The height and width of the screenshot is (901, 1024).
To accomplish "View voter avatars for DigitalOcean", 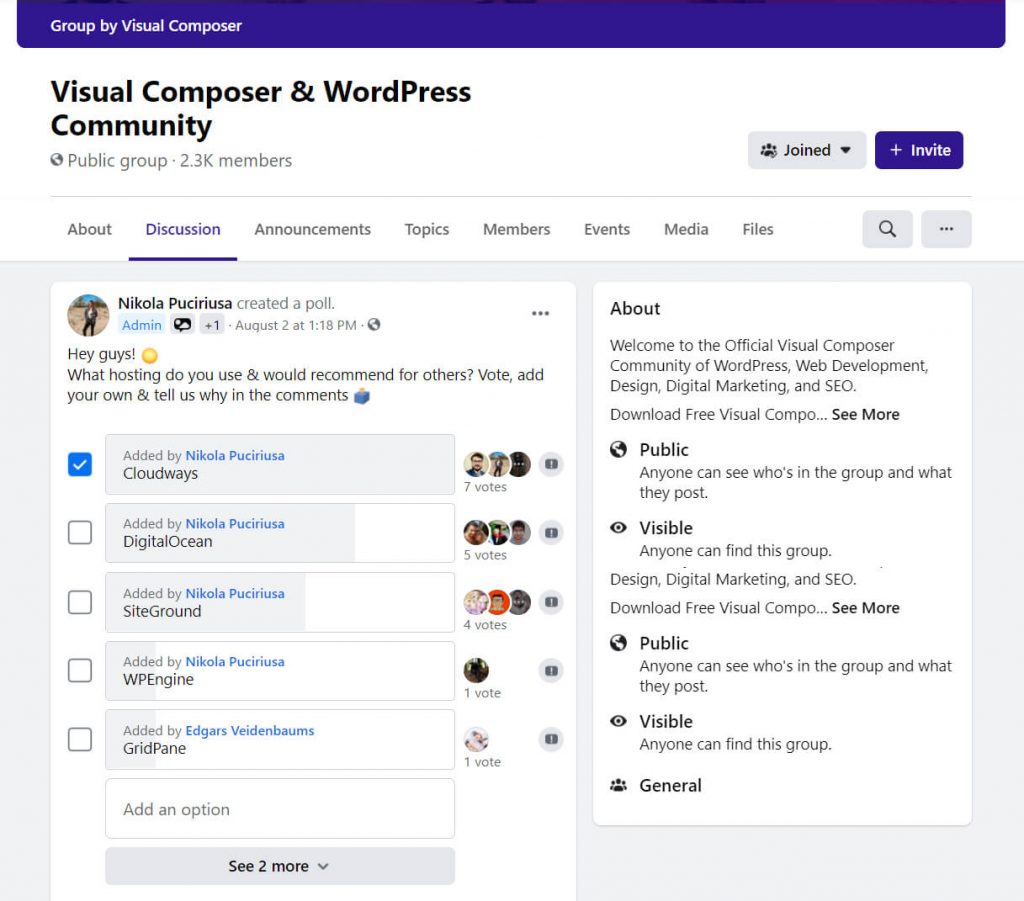I will [x=497, y=533].
